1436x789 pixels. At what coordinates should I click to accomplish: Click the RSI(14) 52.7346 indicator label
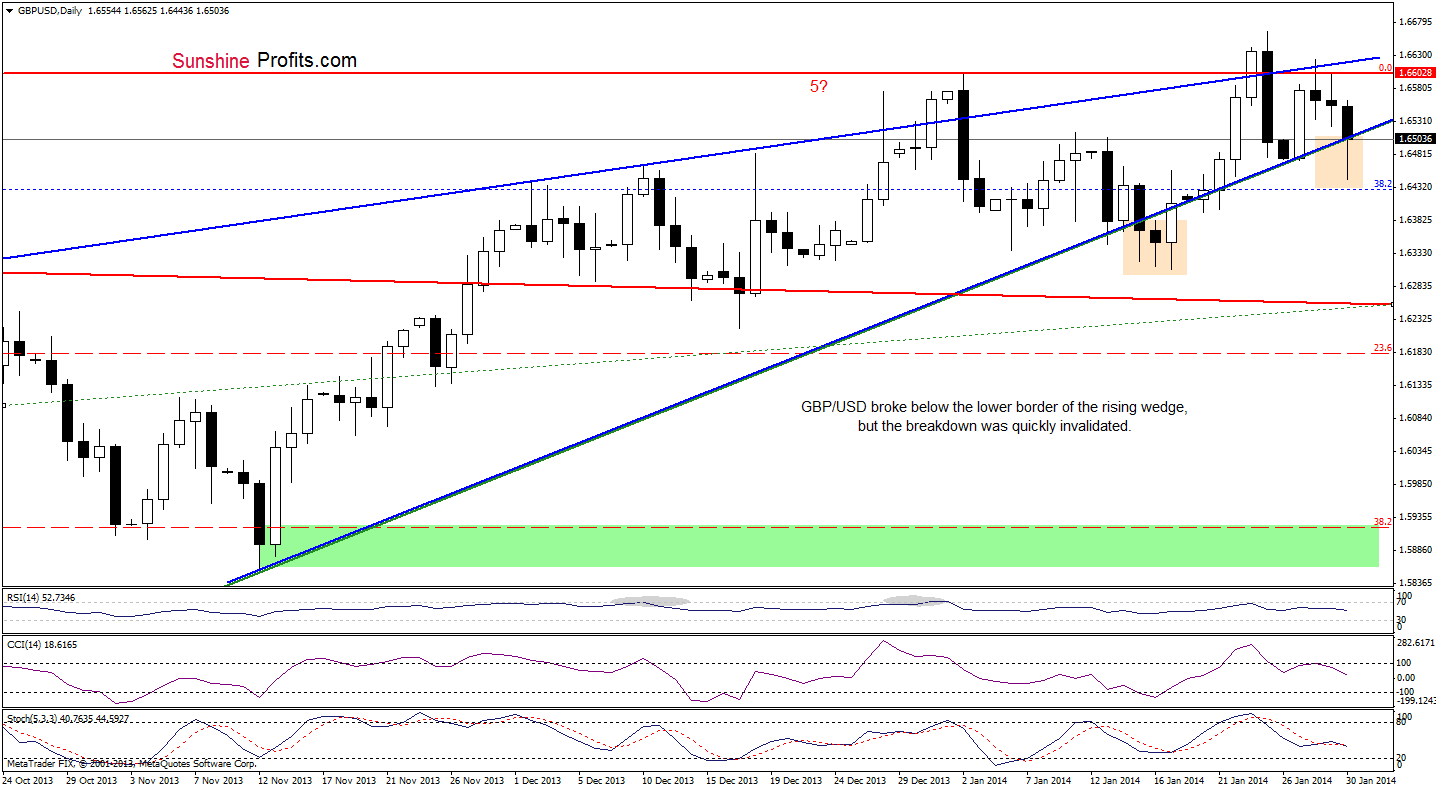[x=39, y=597]
